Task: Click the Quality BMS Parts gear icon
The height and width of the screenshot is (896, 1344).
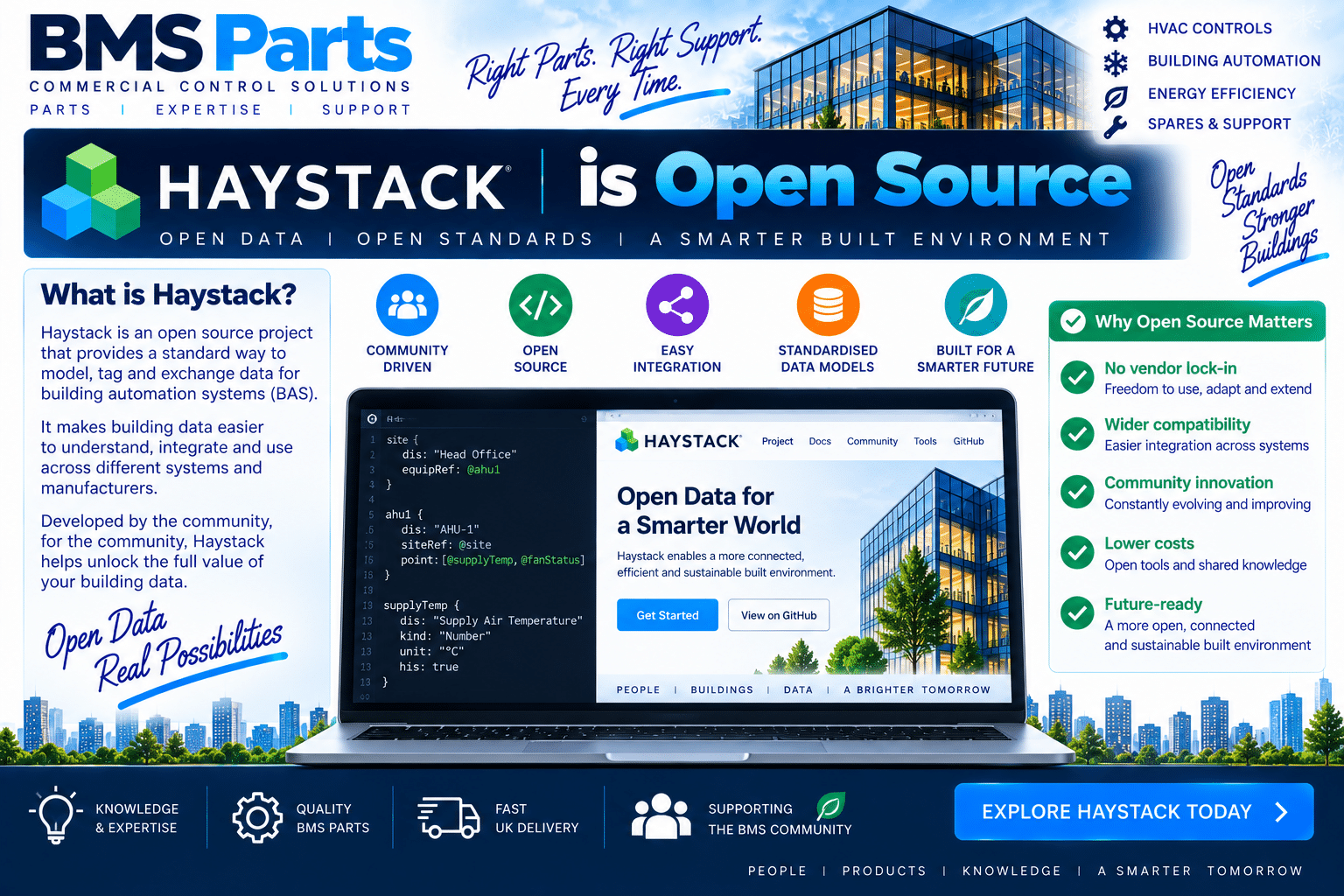Action: pos(257,818)
